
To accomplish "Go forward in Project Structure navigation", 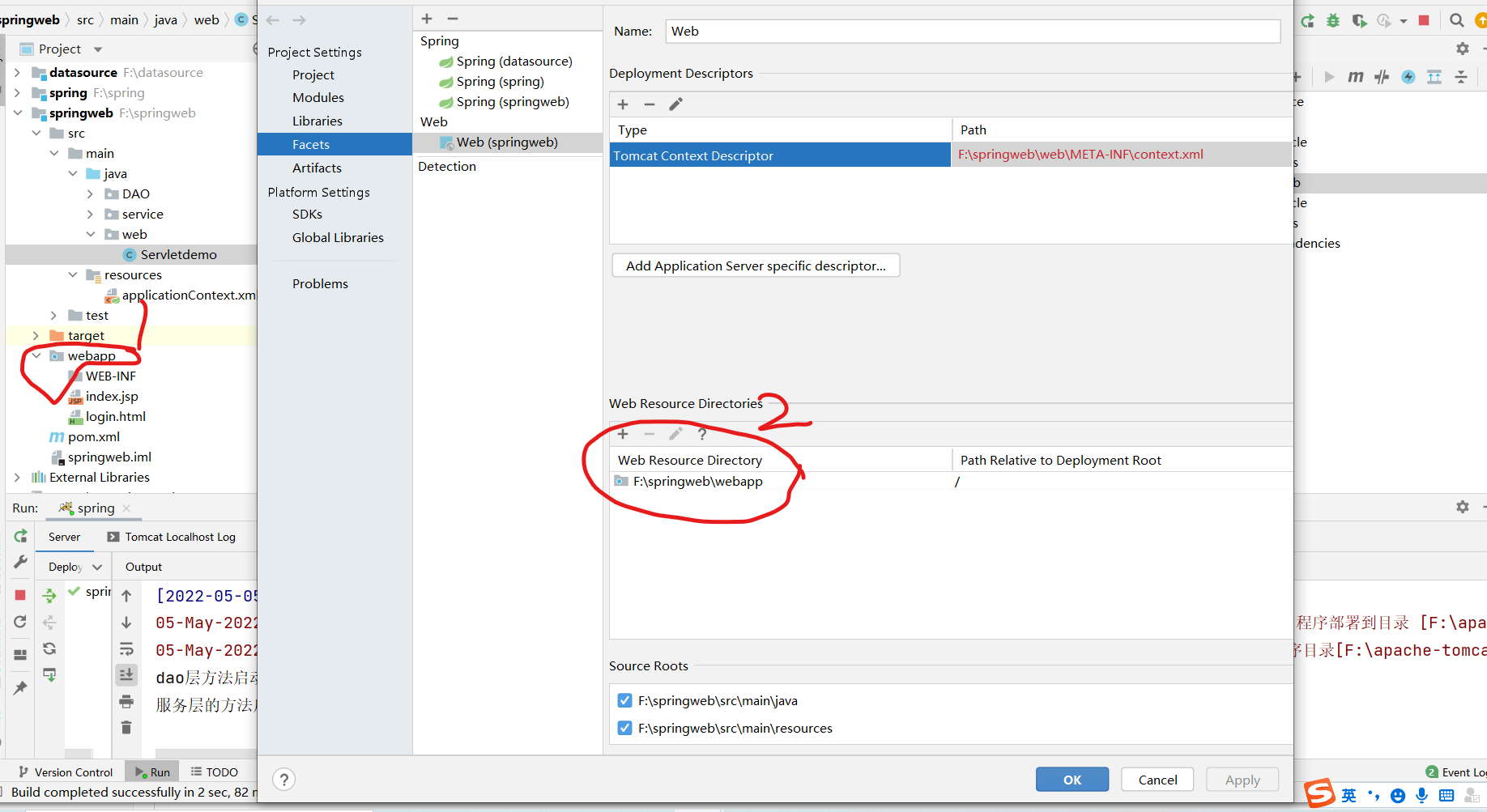I will coord(300,20).
